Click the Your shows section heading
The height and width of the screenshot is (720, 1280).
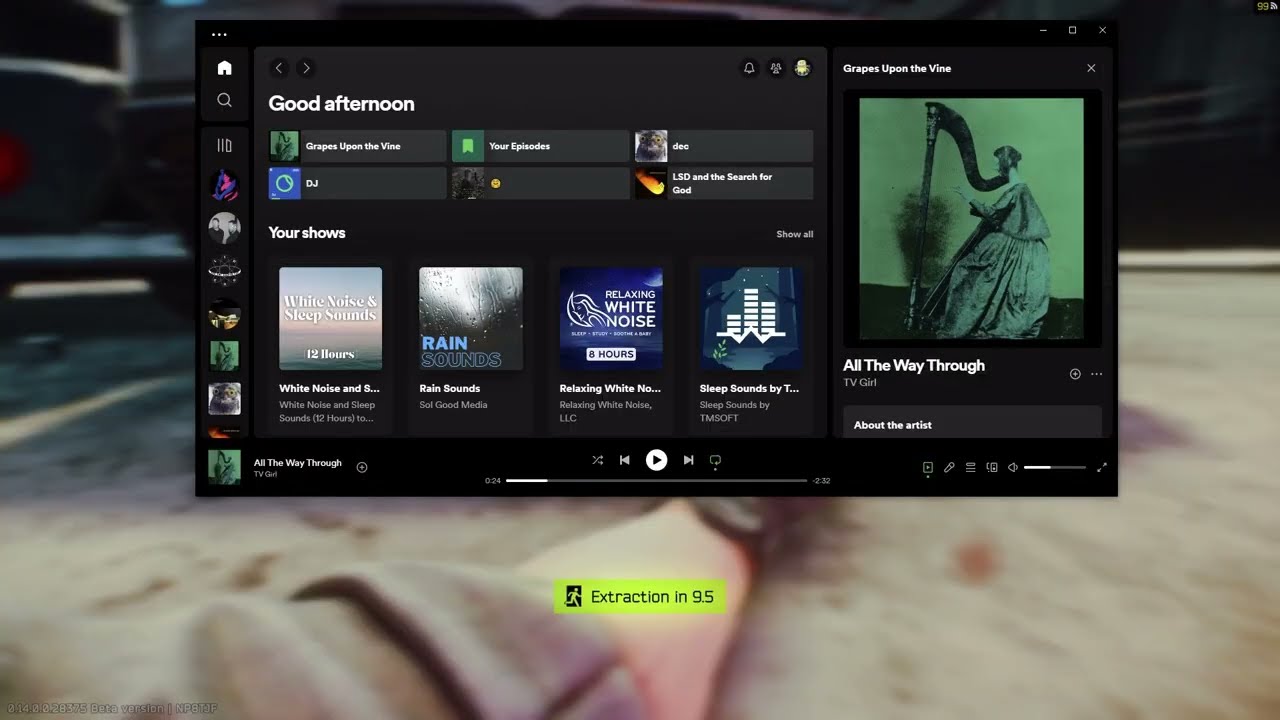pos(307,233)
